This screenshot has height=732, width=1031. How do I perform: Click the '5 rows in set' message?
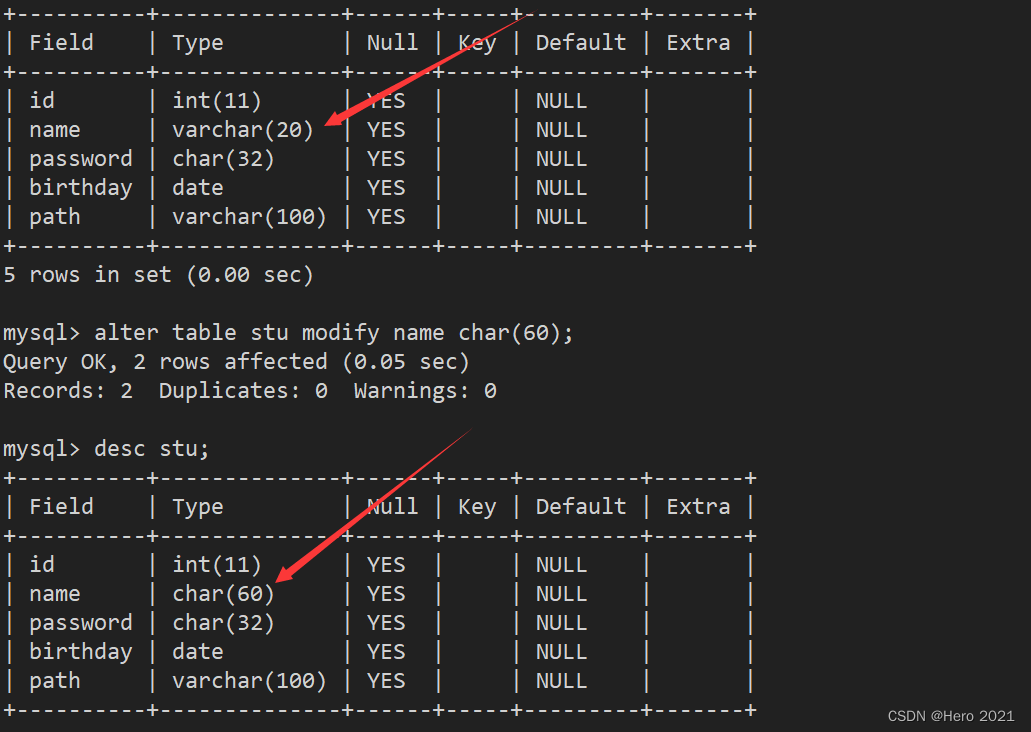tap(158, 275)
